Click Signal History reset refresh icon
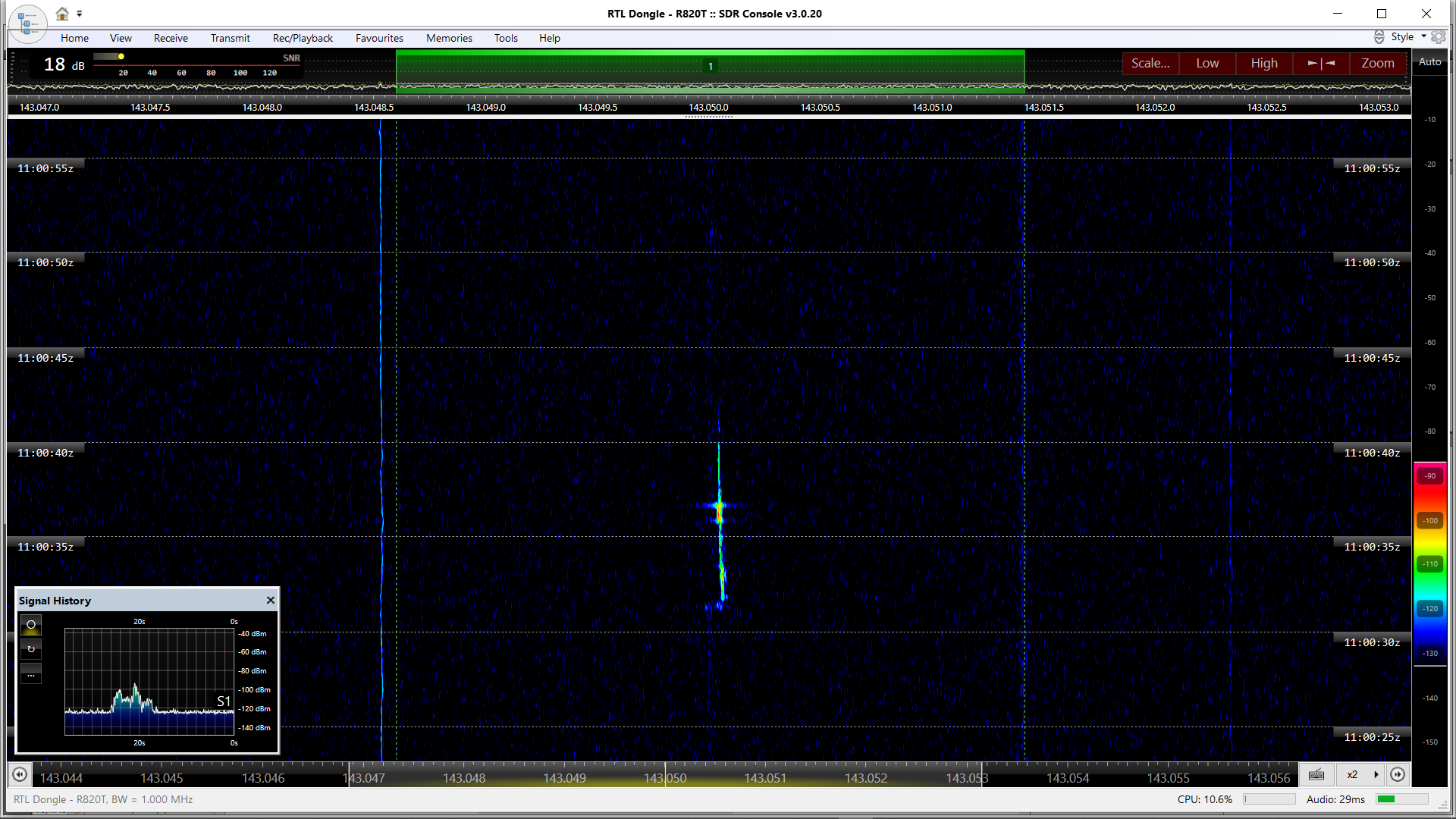 (31, 649)
